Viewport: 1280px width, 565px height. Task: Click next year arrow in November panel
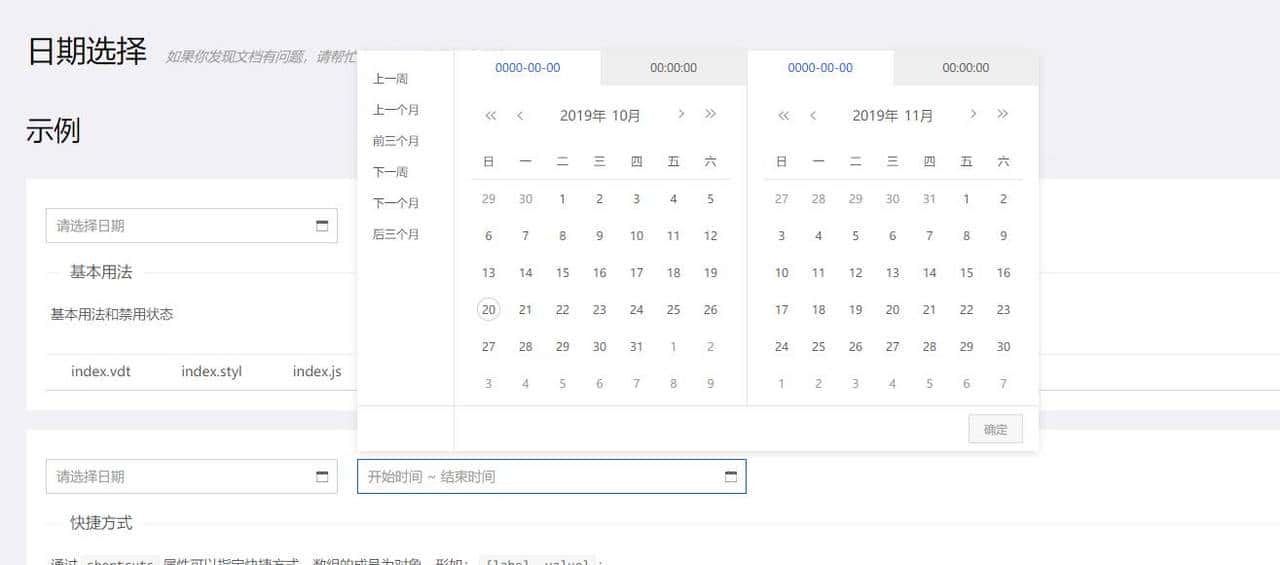click(1003, 114)
